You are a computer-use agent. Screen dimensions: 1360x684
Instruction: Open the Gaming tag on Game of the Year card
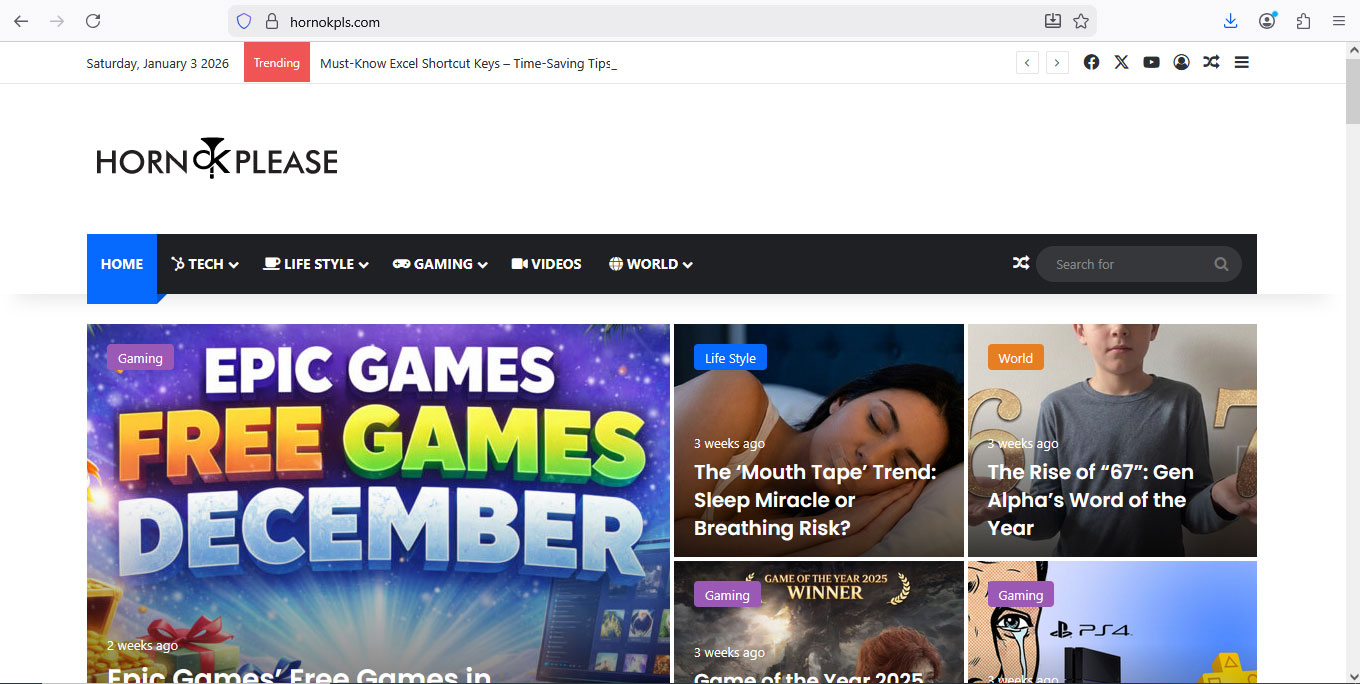pyautogui.click(x=727, y=595)
